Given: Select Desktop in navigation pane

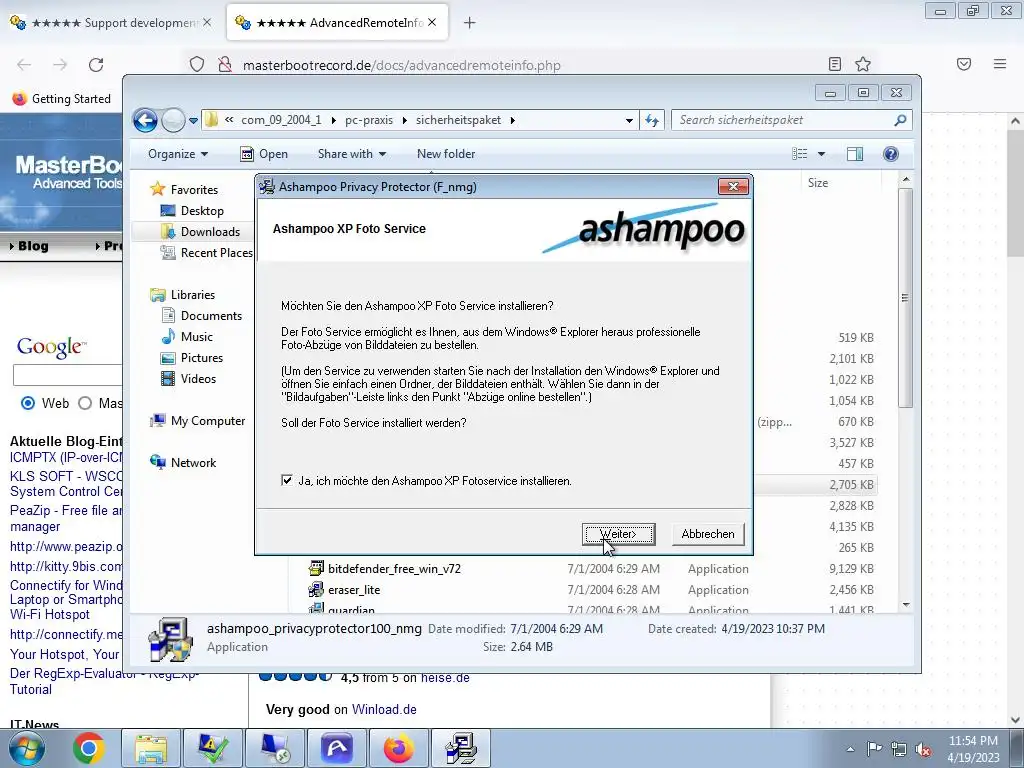Looking at the screenshot, I should click(202, 211).
